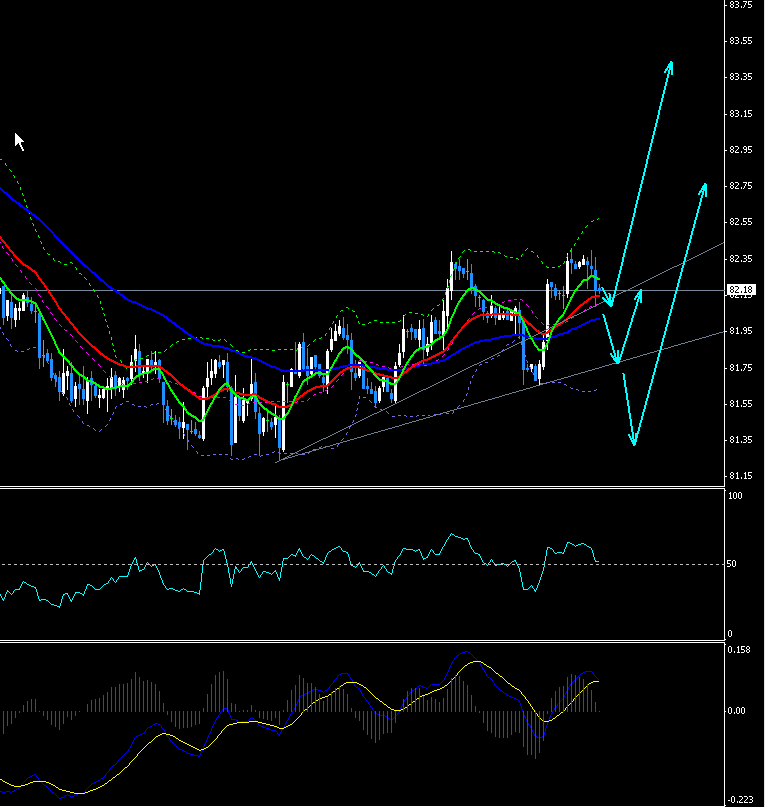Screen dimensions: 766x807
Task: Grab divider between price chart and RSI
Action: click(x=360, y=487)
